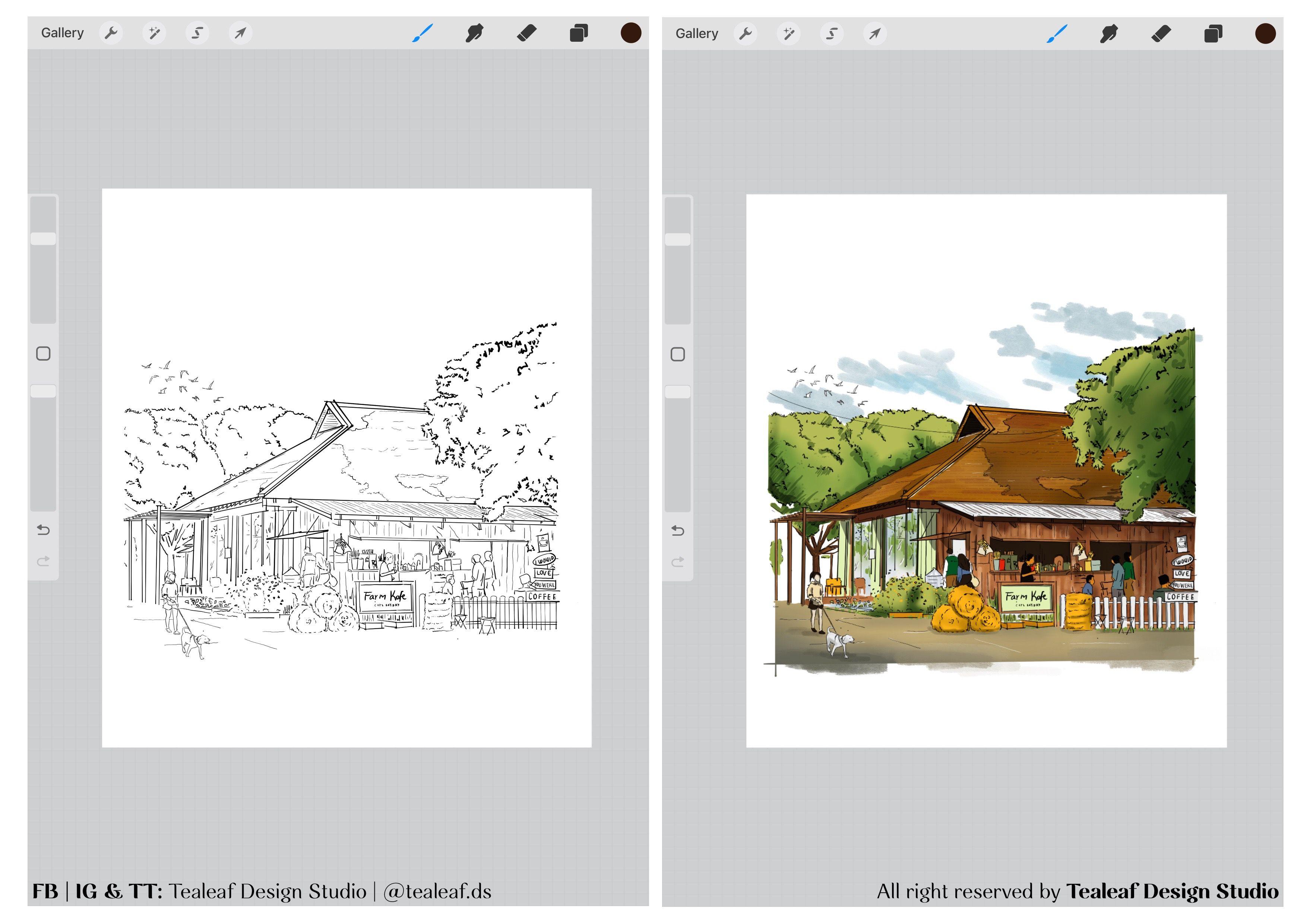Choose the Smudge tool in left window
This screenshot has height=924, width=1307.
474,33
